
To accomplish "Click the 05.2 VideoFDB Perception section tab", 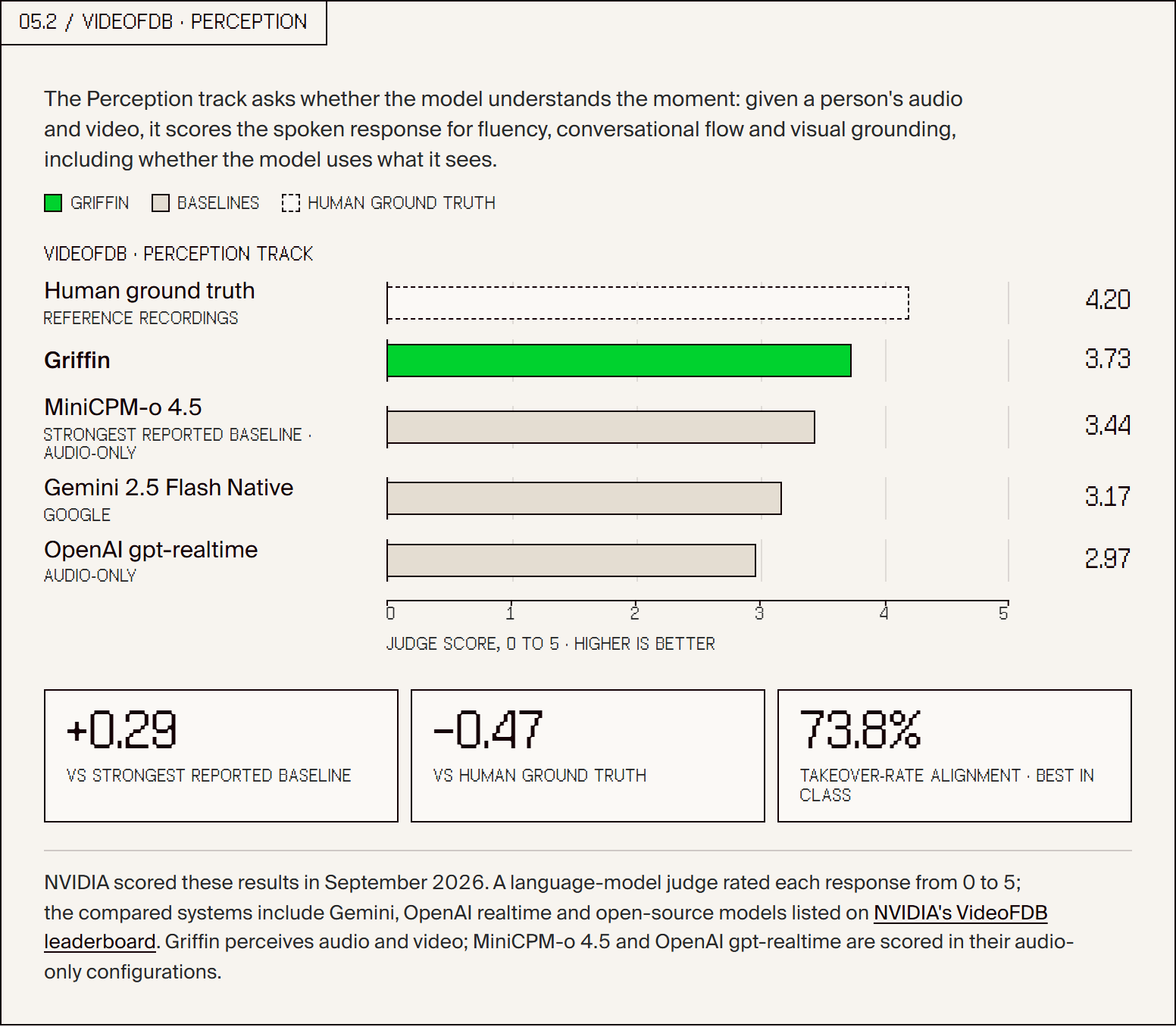I will [164, 23].
